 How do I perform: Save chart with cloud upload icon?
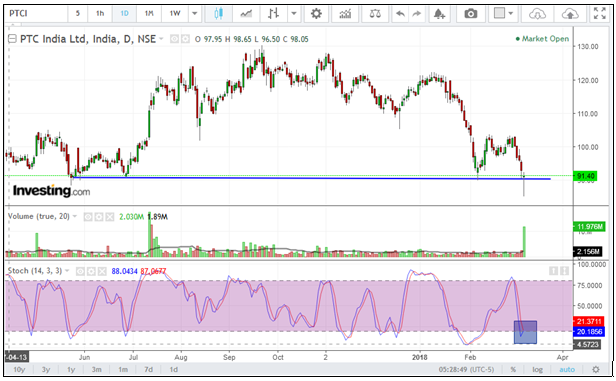(x=570, y=14)
